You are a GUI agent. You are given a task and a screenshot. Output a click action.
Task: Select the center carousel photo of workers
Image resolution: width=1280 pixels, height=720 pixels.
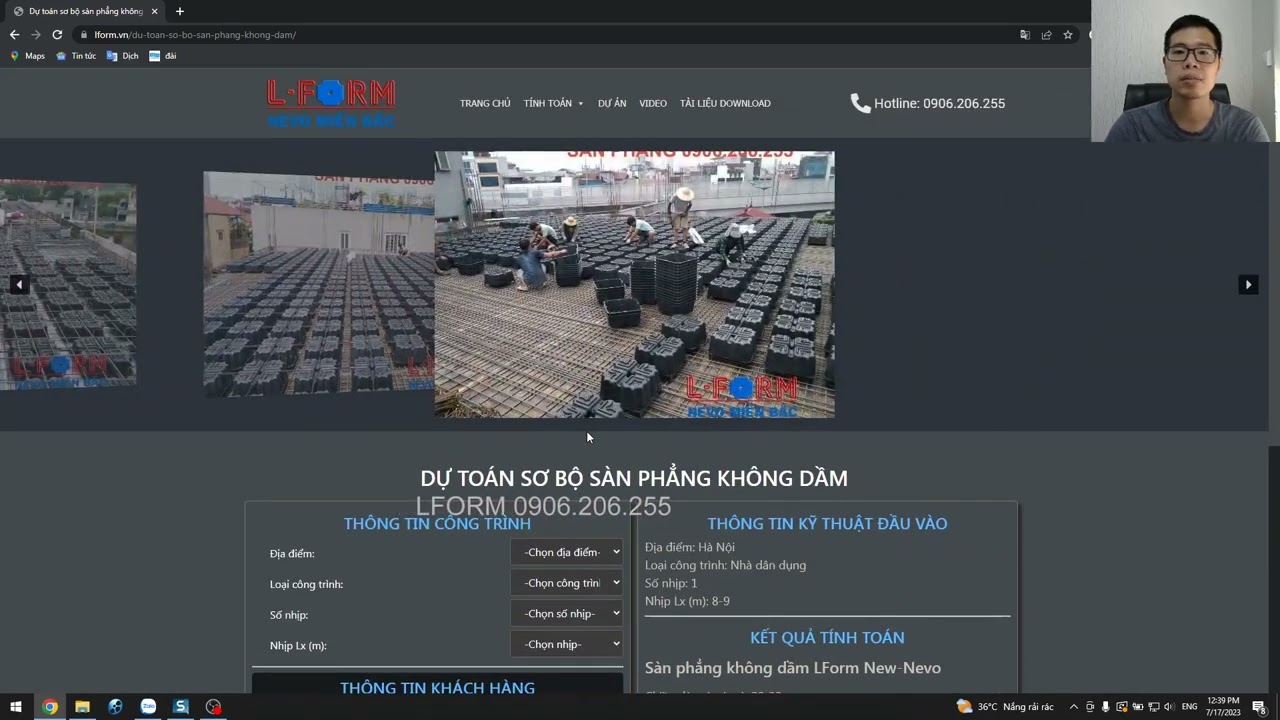point(634,284)
